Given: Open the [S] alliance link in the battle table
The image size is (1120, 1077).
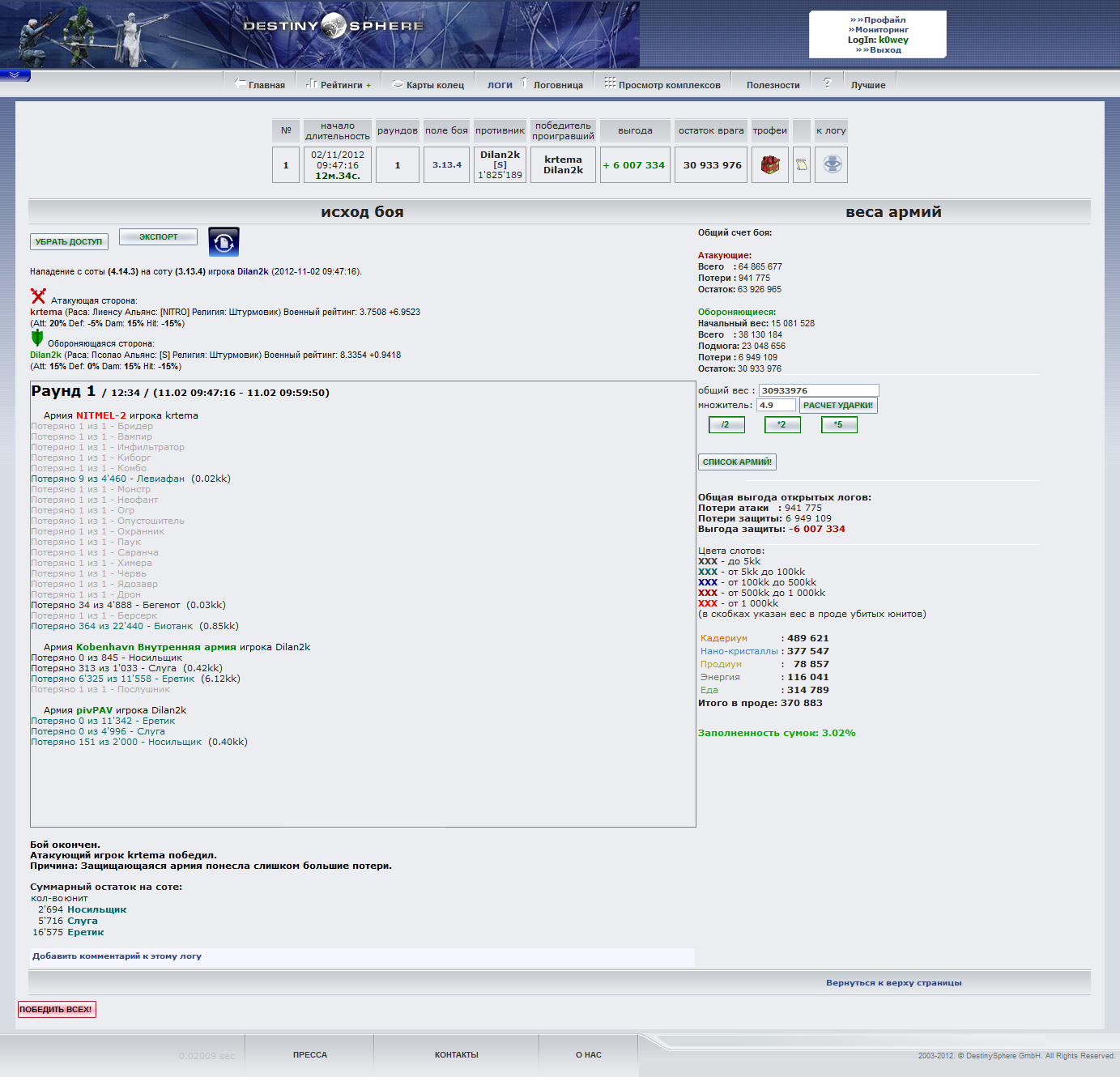Looking at the screenshot, I should [500, 164].
